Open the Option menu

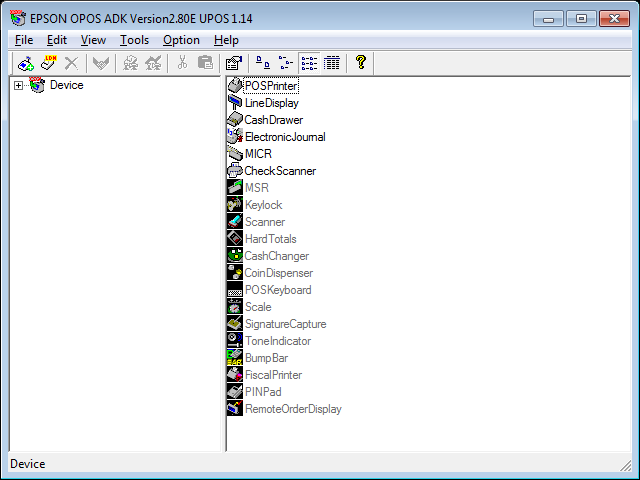(x=181, y=40)
